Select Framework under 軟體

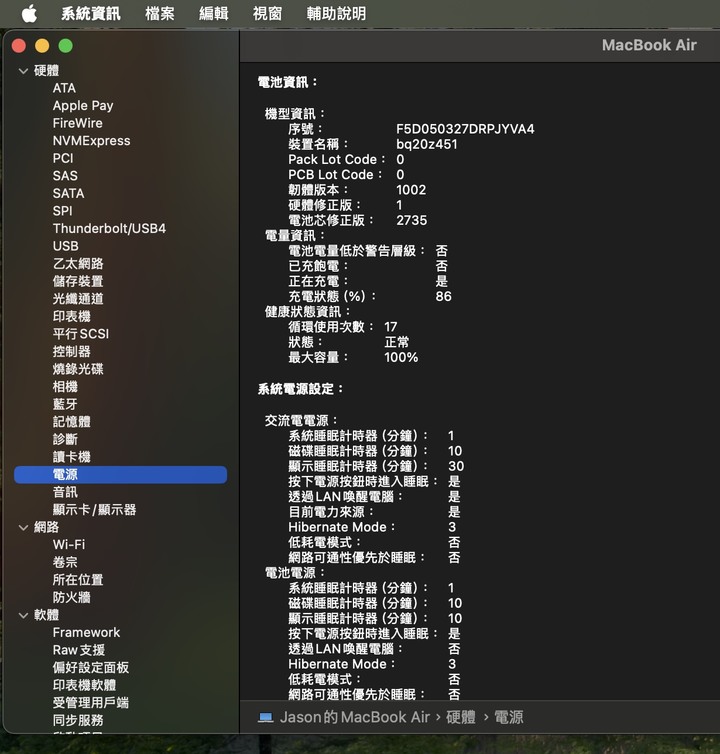point(87,632)
